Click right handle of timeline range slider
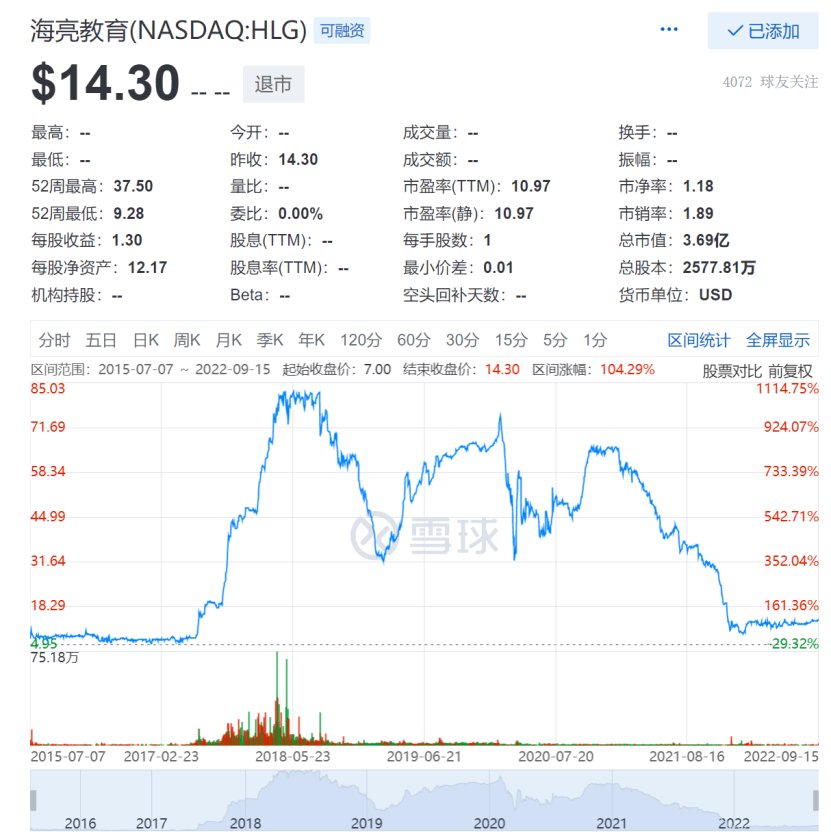This screenshot has width=831, height=837. pos(814,799)
